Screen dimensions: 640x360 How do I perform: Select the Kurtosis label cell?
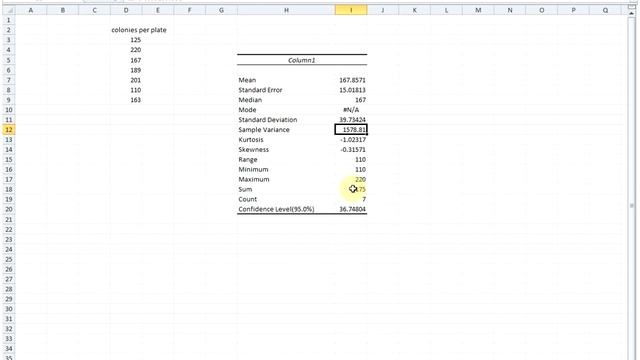(x=286, y=140)
